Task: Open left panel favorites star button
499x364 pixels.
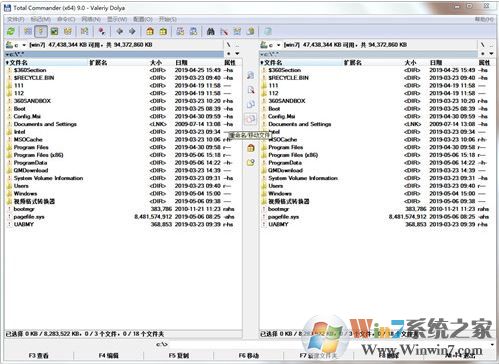Action: point(229,54)
